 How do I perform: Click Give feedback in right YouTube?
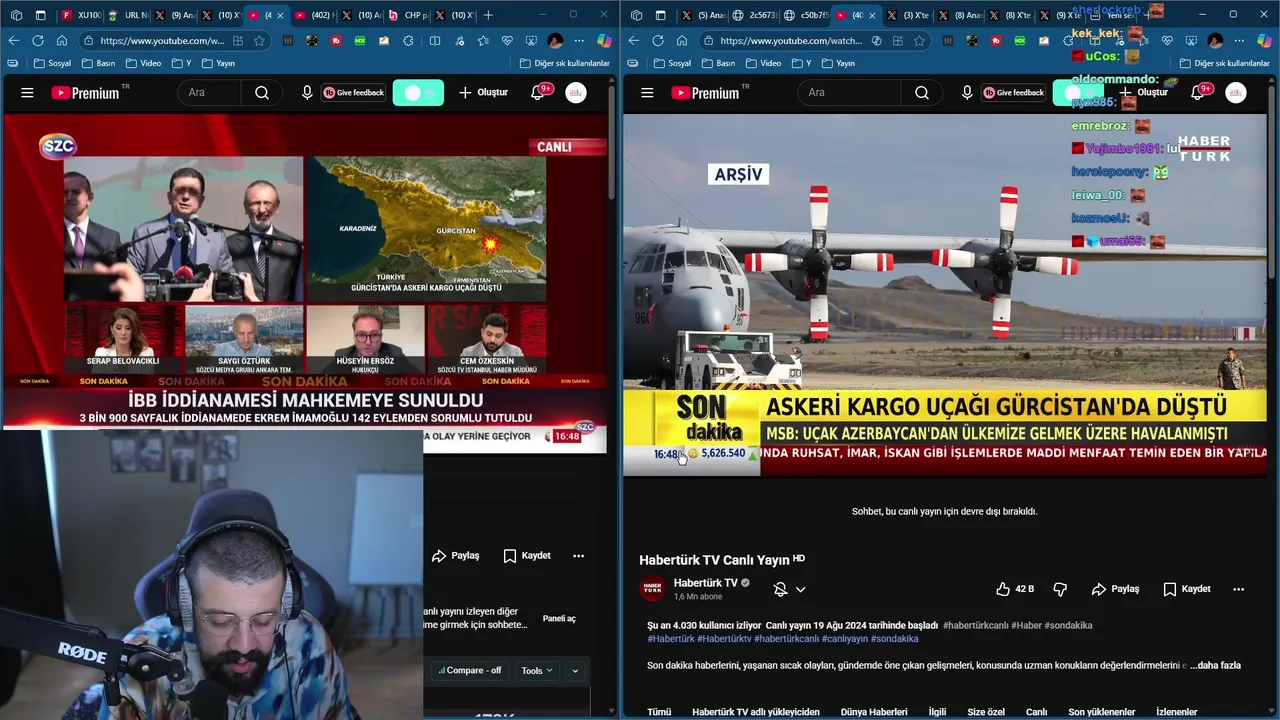[1014, 93]
